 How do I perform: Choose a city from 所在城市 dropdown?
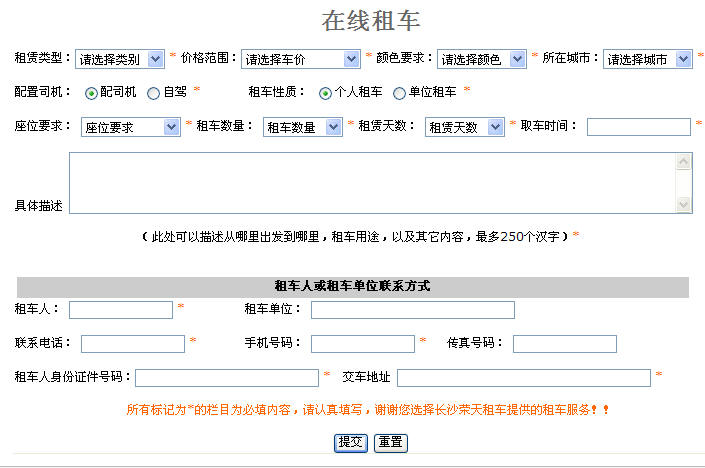[647, 59]
